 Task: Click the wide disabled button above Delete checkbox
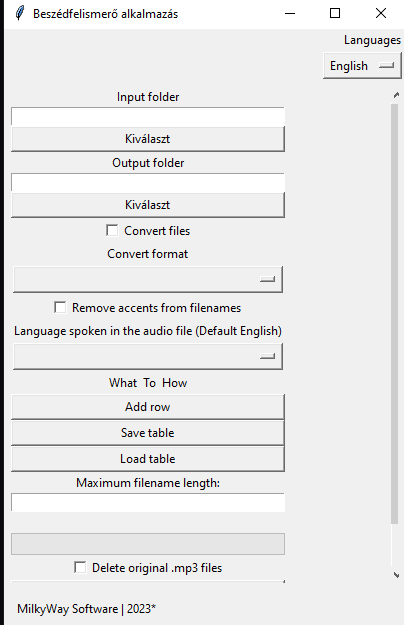(148, 544)
